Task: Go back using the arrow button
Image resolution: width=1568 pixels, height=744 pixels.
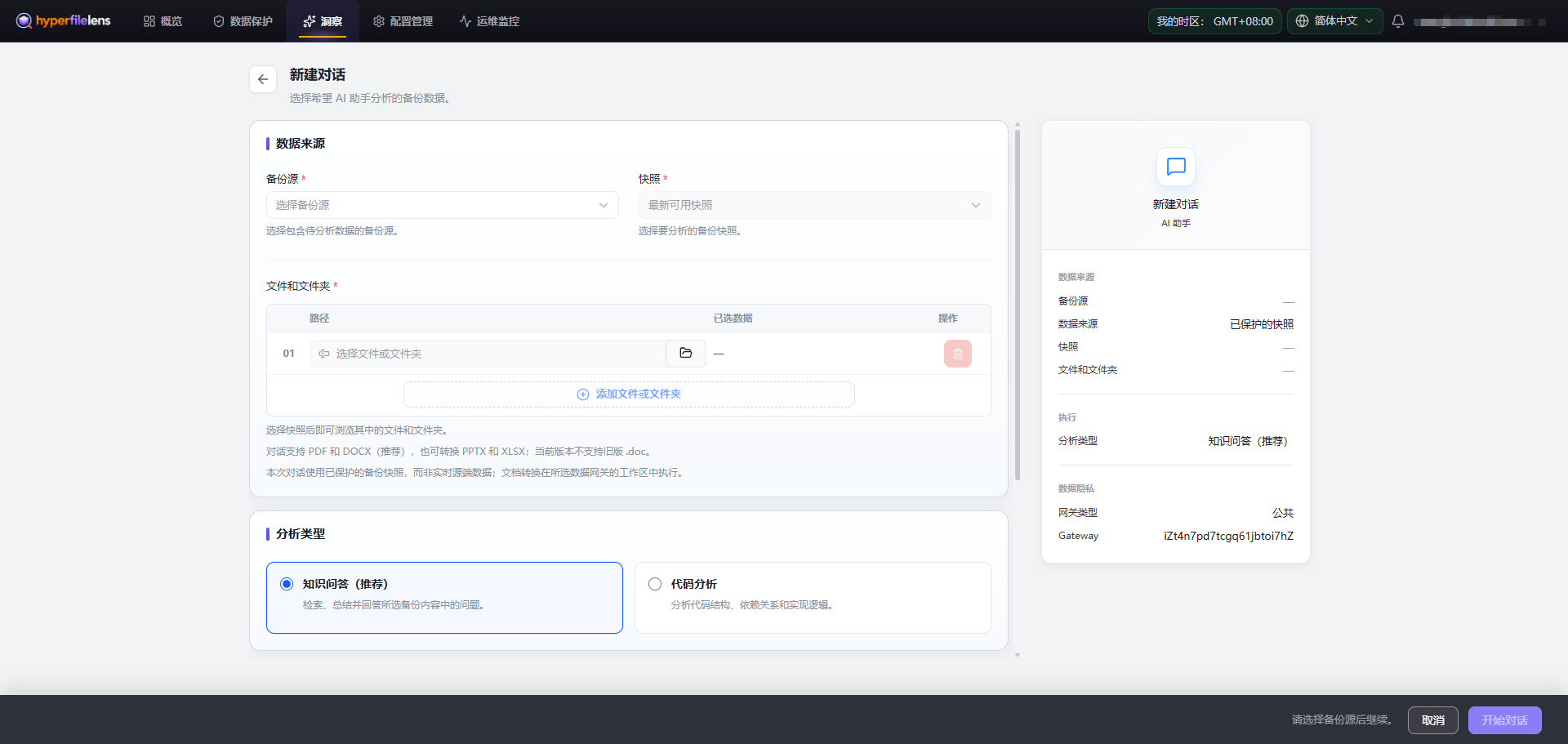Action: pyautogui.click(x=263, y=79)
